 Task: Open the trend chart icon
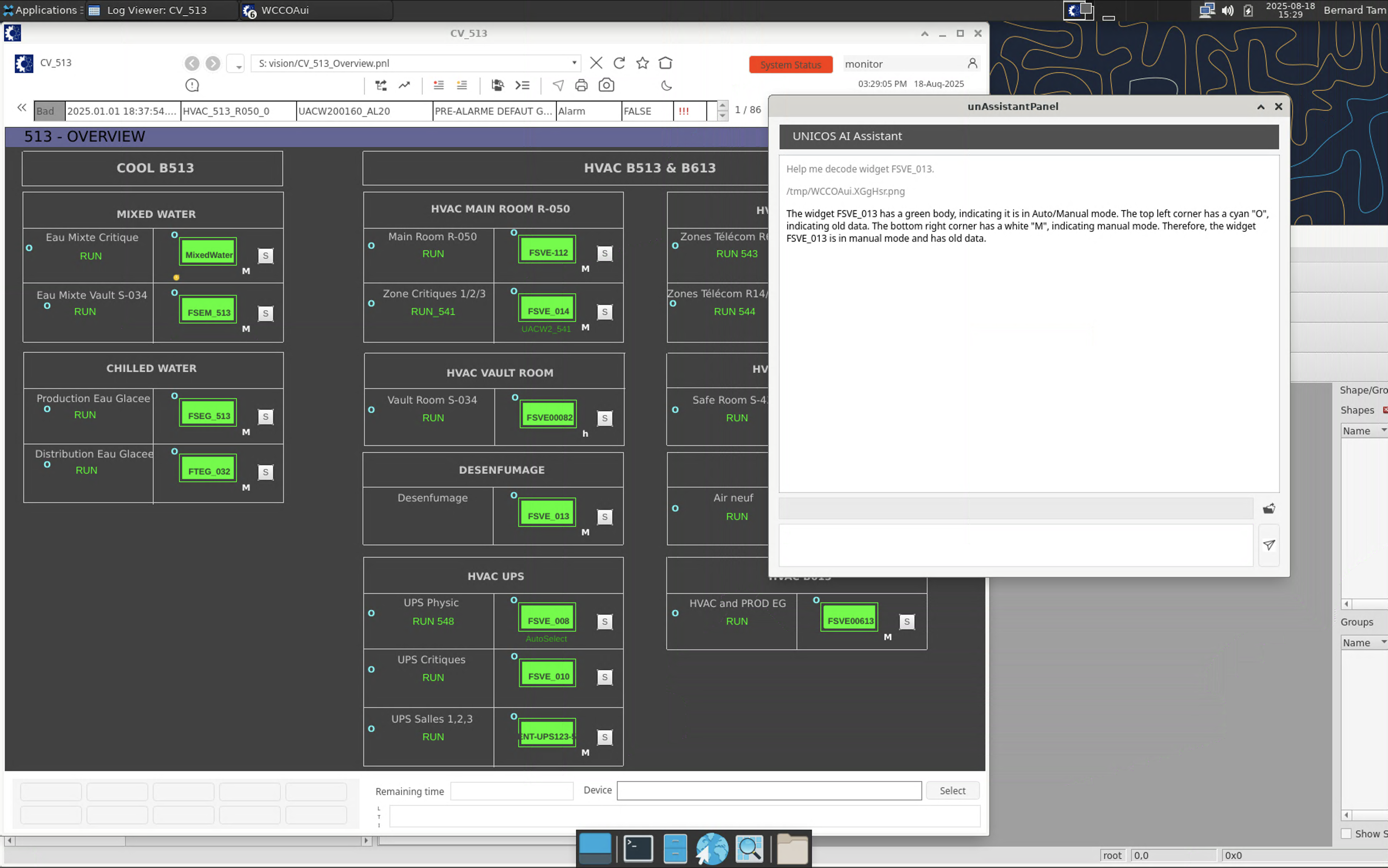(404, 86)
